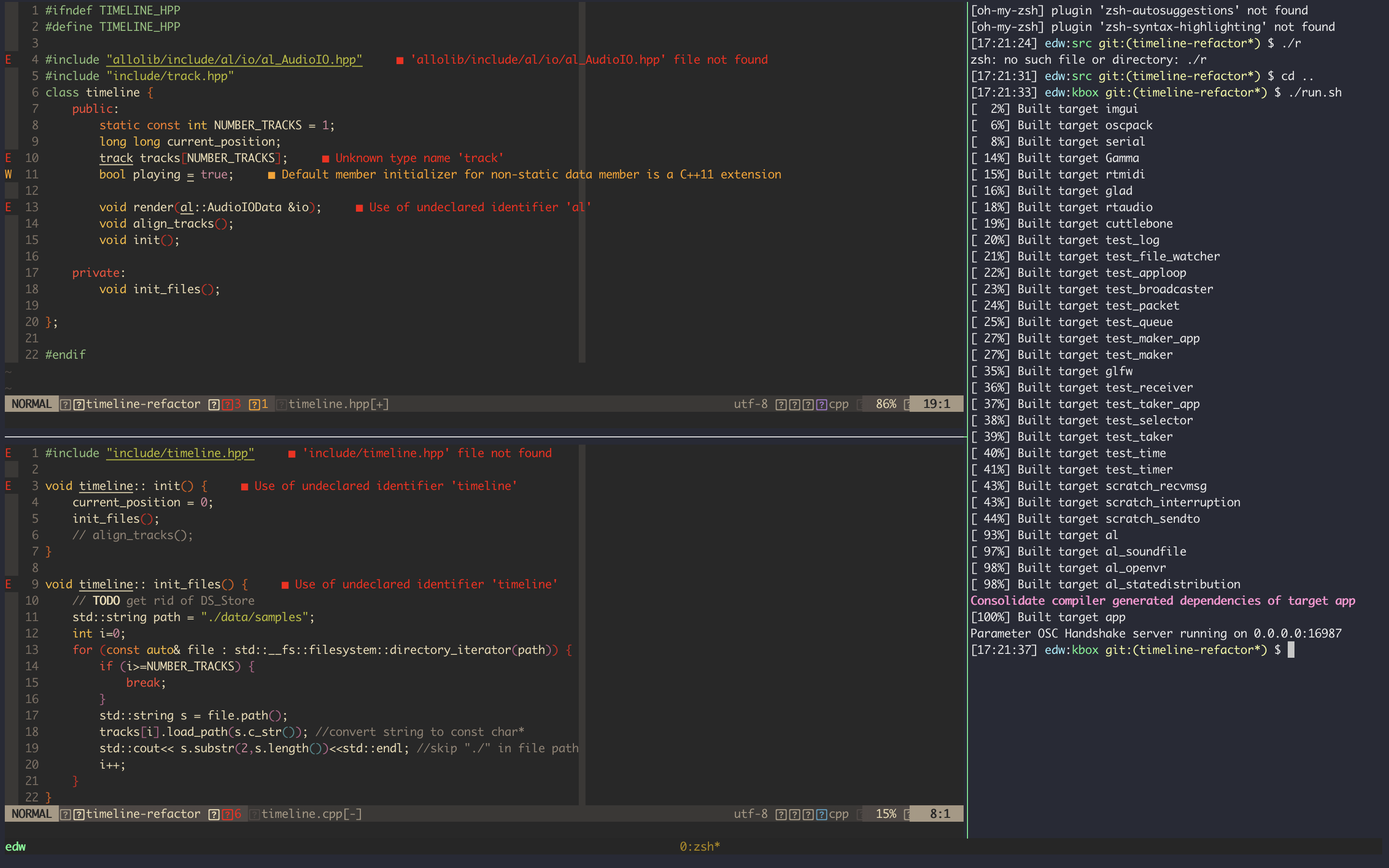Viewport: 1389px width, 868px height.
Task: Click the pink 'Consolidate compiler generated dependencies' line
Action: tap(1163, 600)
